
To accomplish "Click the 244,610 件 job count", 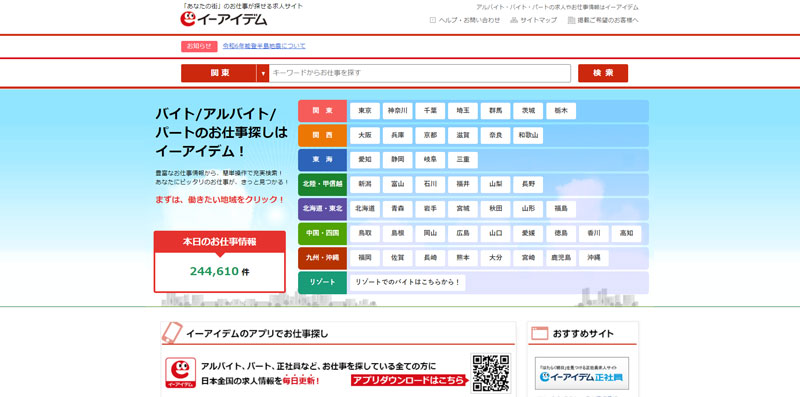I will point(220,271).
